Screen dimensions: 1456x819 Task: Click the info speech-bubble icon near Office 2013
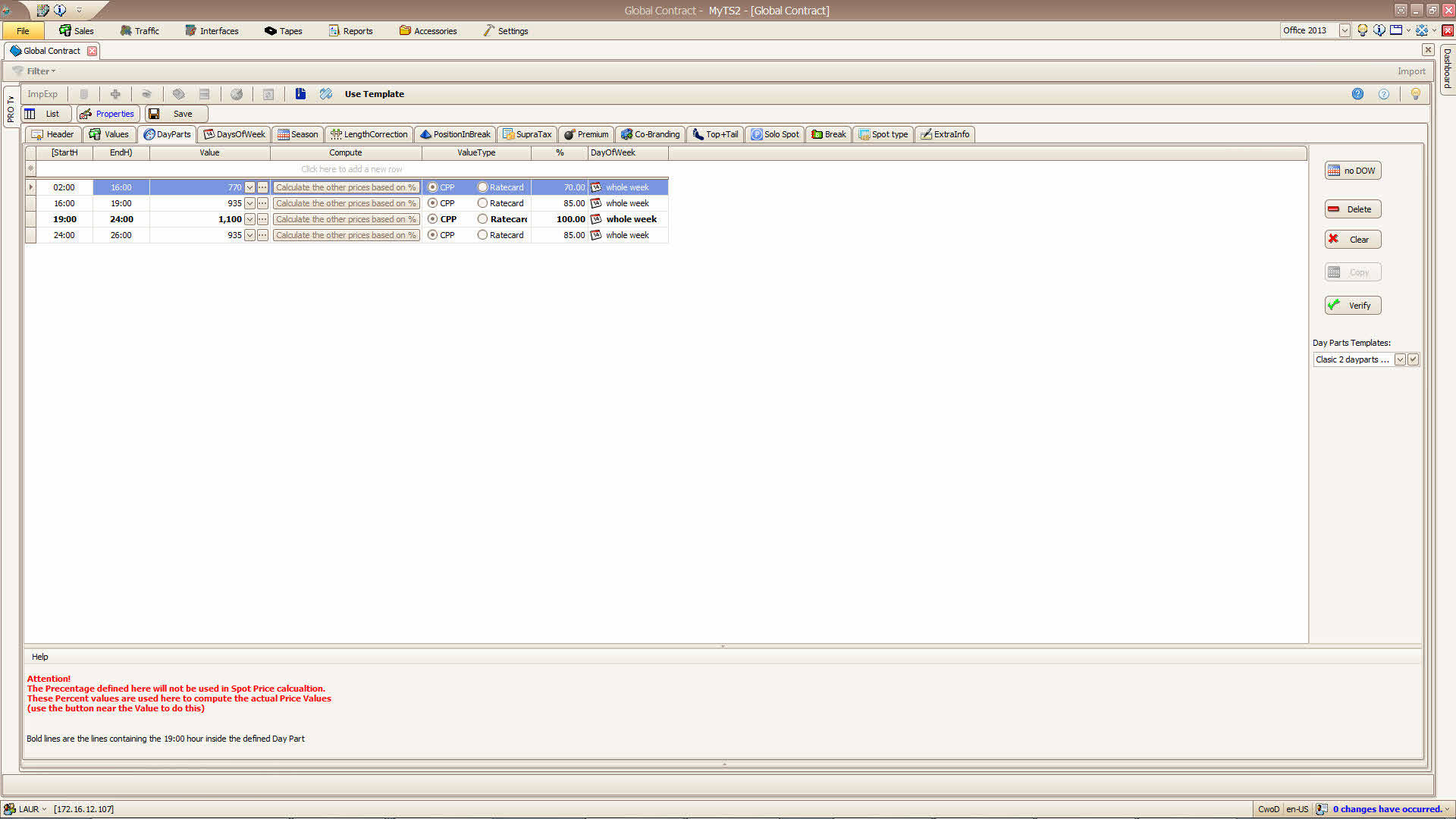pyautogui.click(x=1379, y=30)
